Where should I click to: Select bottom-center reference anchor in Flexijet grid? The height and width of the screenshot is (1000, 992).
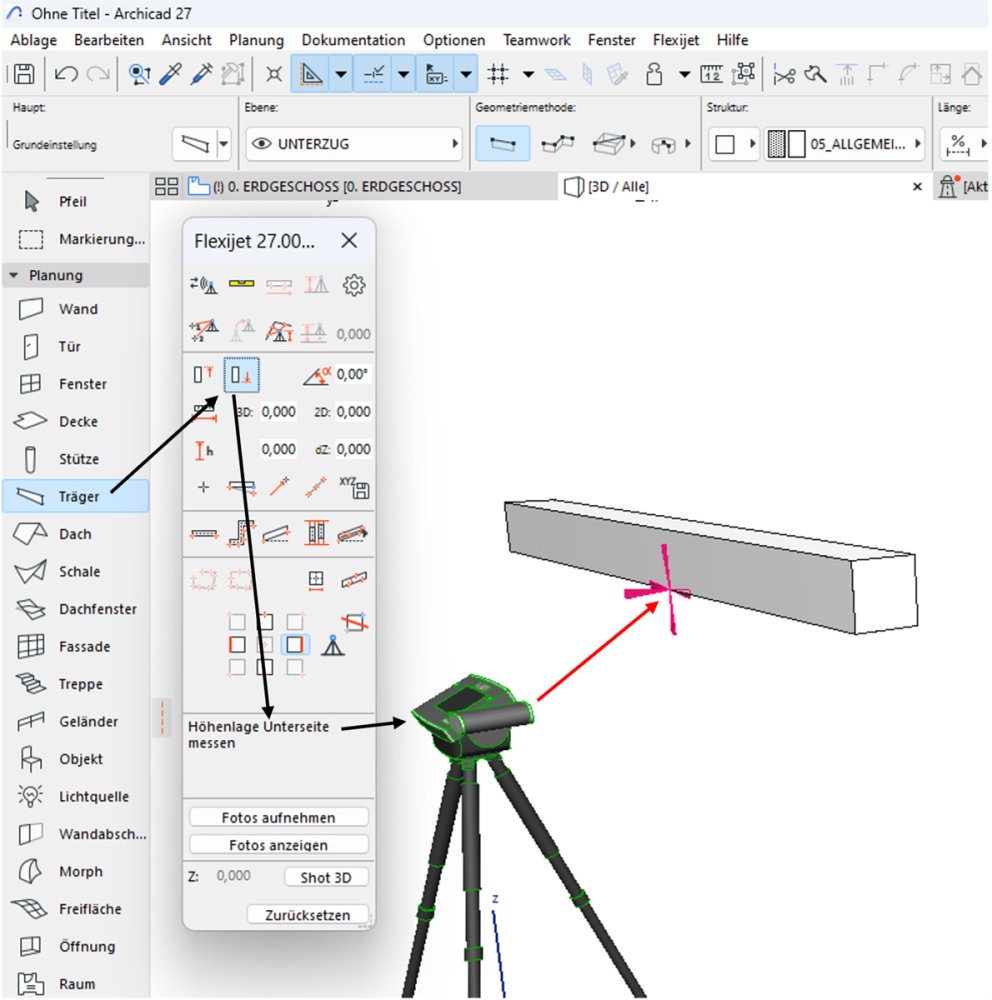tap(265, 668)
